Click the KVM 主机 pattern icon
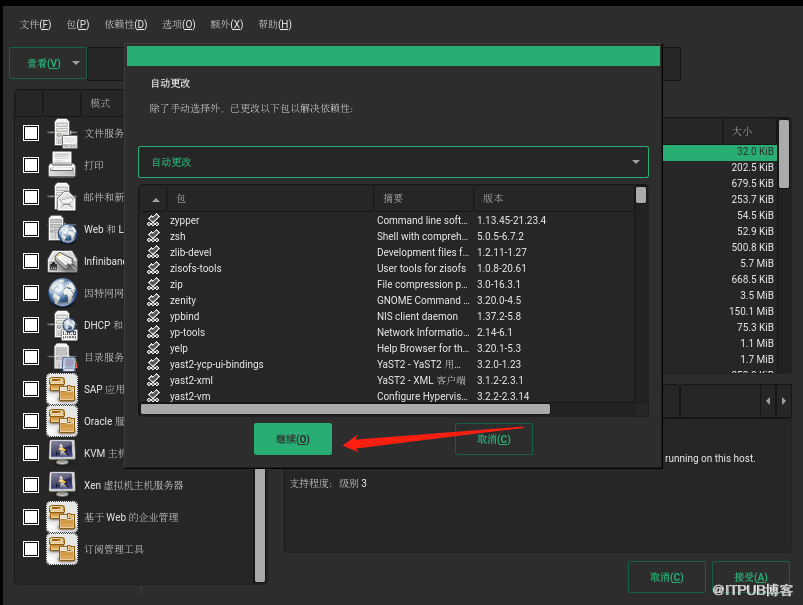 coord(62,453)
